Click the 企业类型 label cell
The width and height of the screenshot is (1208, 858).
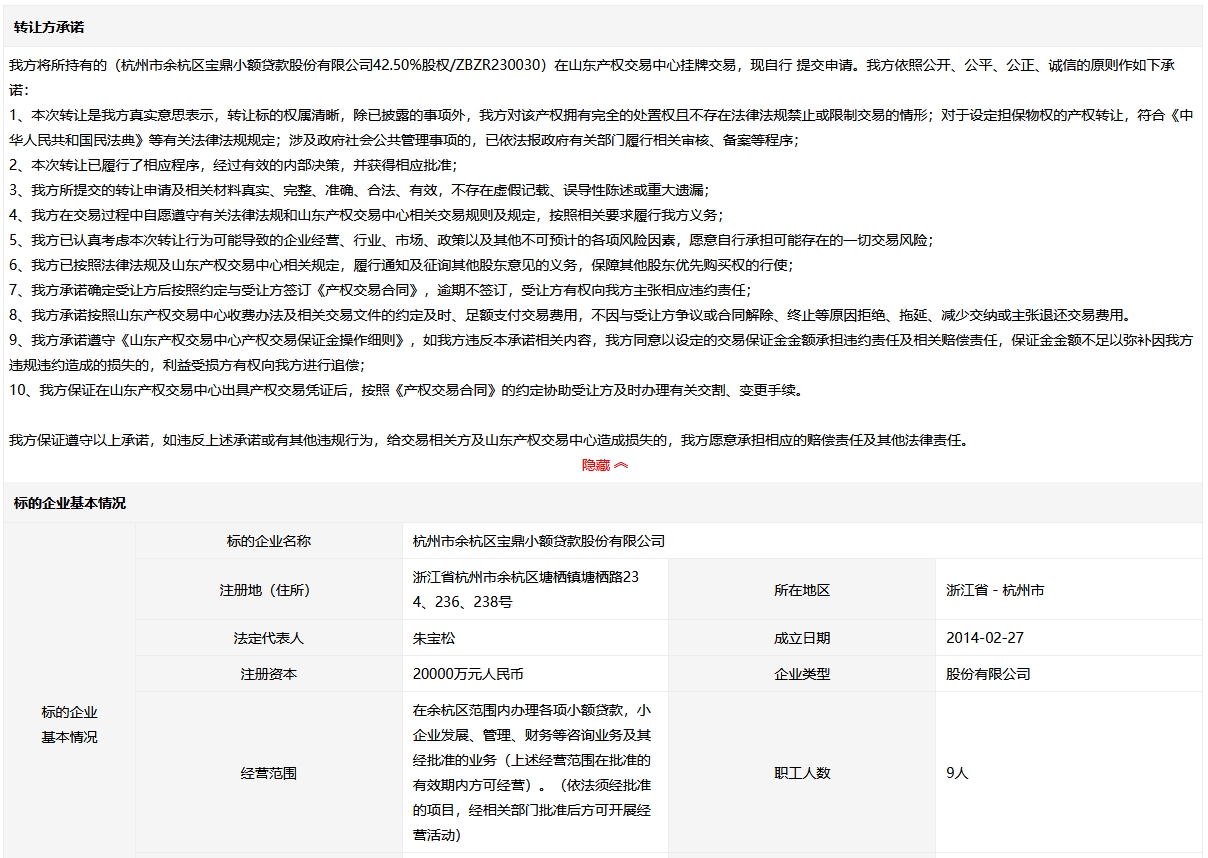tap(802, 674)
